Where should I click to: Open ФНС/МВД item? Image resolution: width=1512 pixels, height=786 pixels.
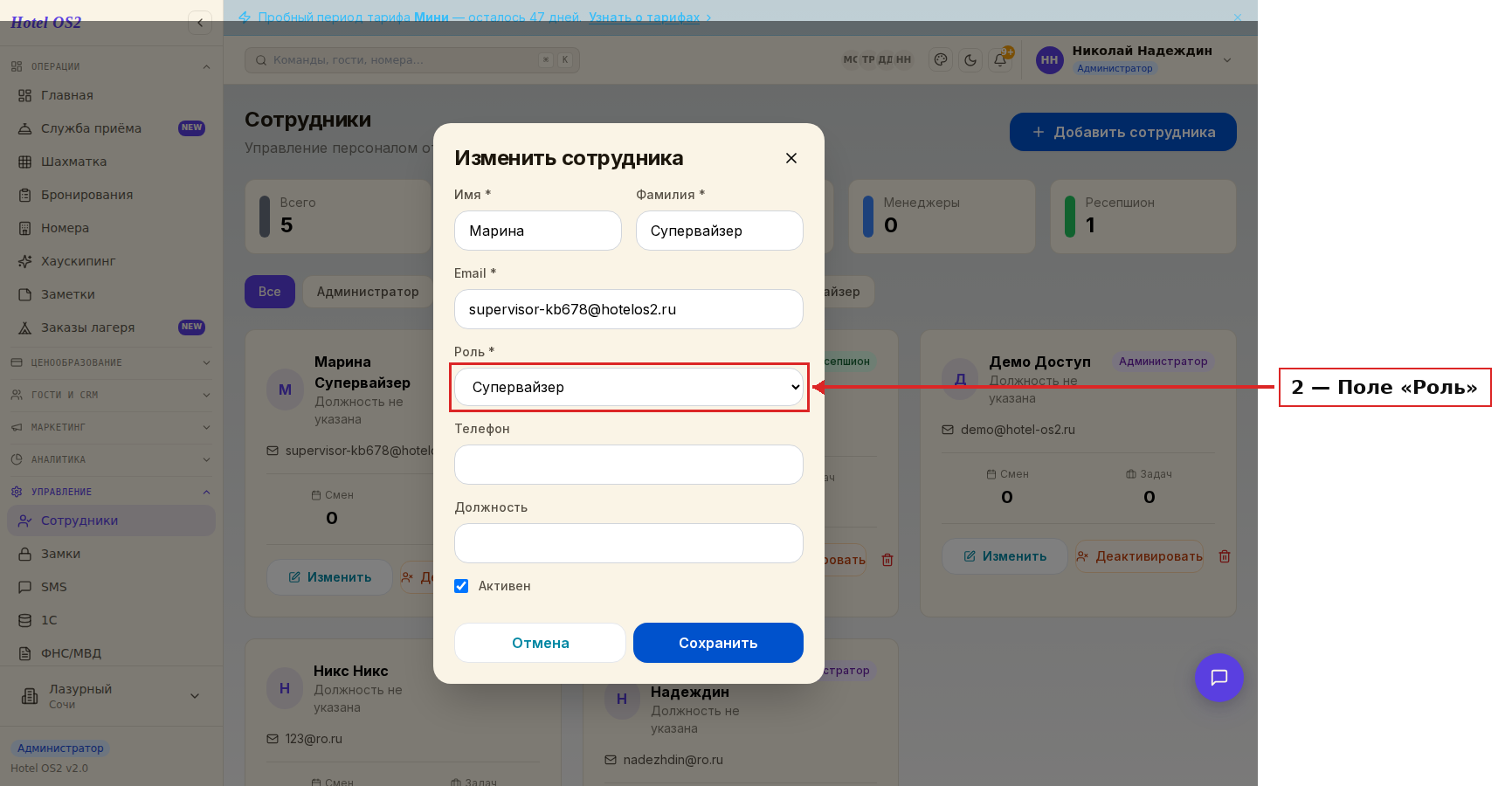[x=111, y=653]
